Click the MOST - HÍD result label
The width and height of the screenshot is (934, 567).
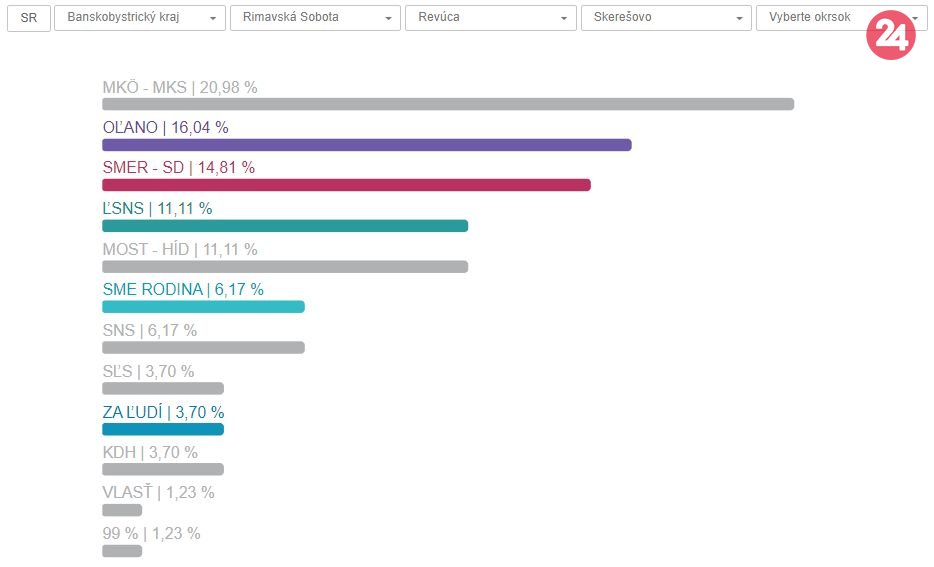(180, 249)
